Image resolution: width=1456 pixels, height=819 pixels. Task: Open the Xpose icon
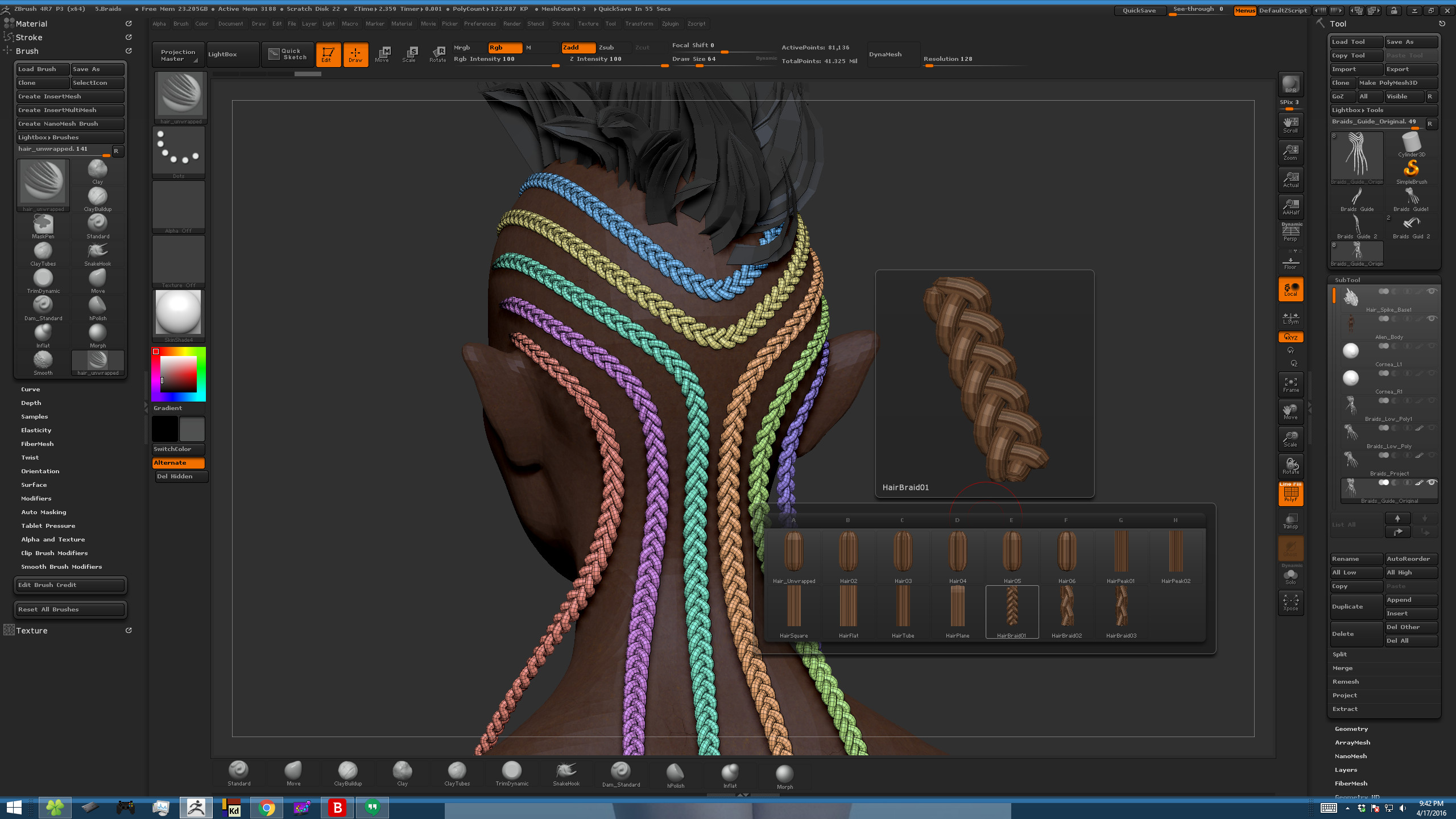[x=1290, y=602]
